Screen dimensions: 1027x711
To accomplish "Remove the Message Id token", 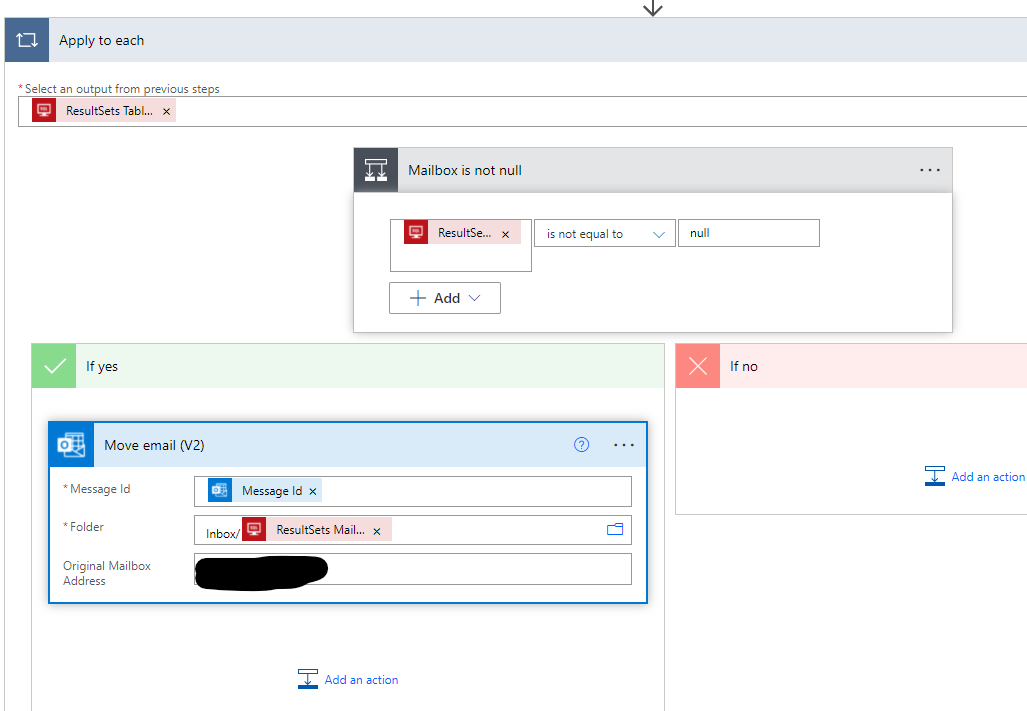I will pos(312,492).
